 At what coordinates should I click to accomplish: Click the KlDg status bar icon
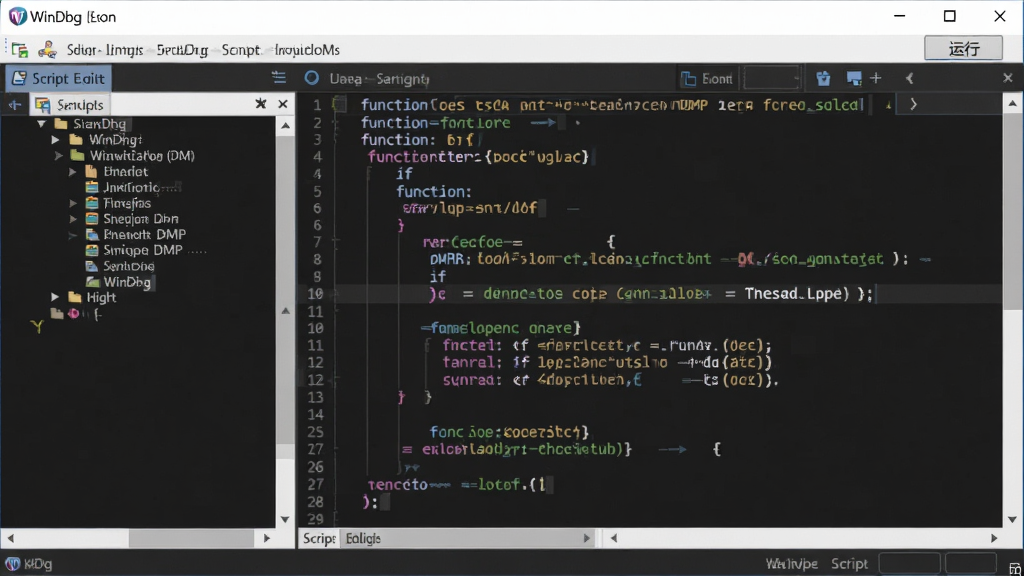pos(12,564)
